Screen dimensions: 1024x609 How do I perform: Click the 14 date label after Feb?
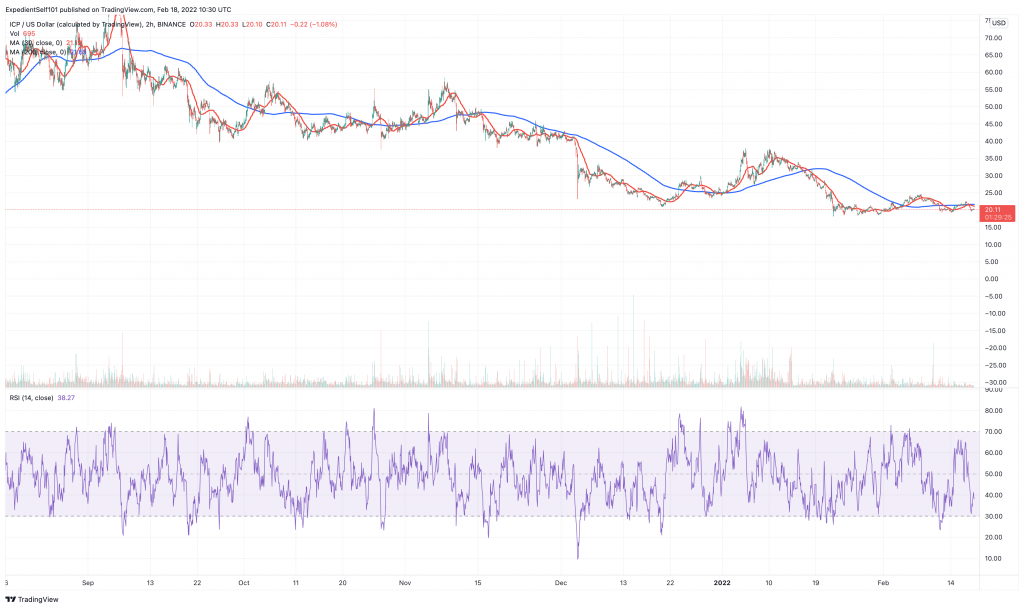point(951,582)
